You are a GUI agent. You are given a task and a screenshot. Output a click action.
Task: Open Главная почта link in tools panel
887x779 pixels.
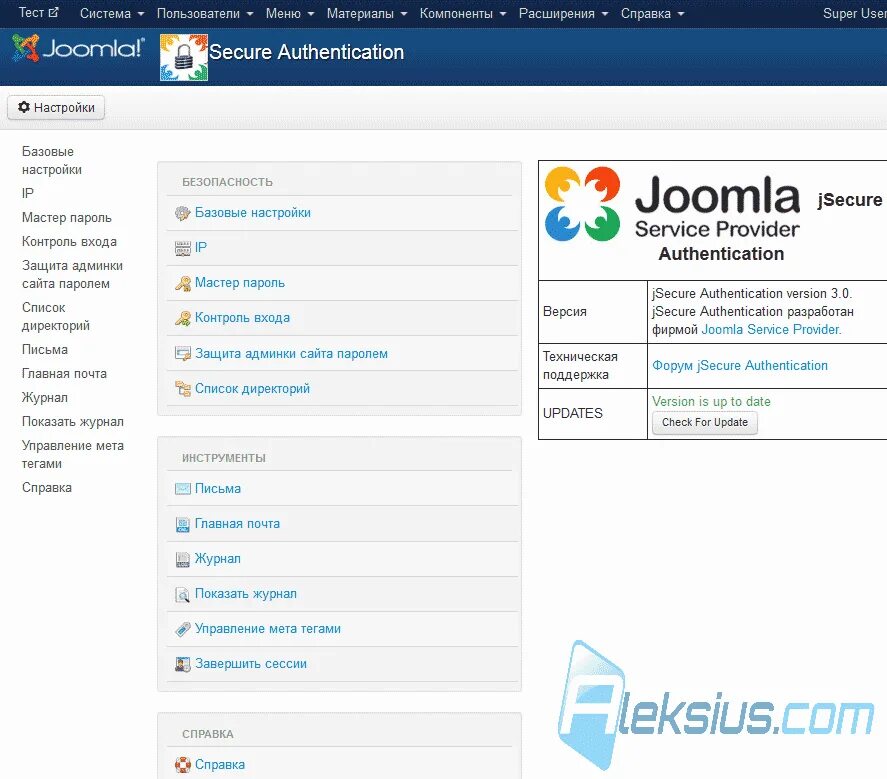point(238,524)
